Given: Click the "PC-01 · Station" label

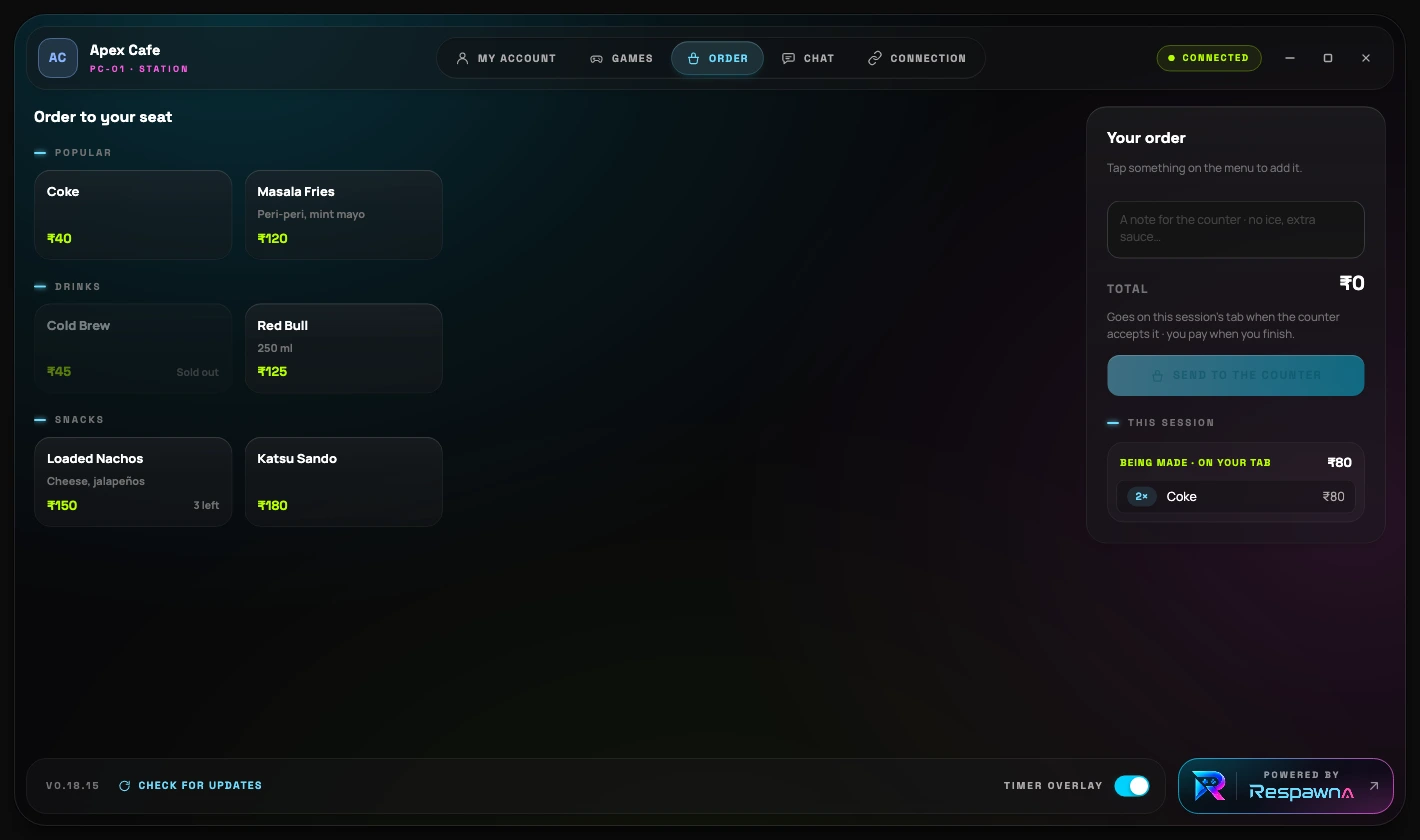Looking at the screenshot, I should 139,69.
